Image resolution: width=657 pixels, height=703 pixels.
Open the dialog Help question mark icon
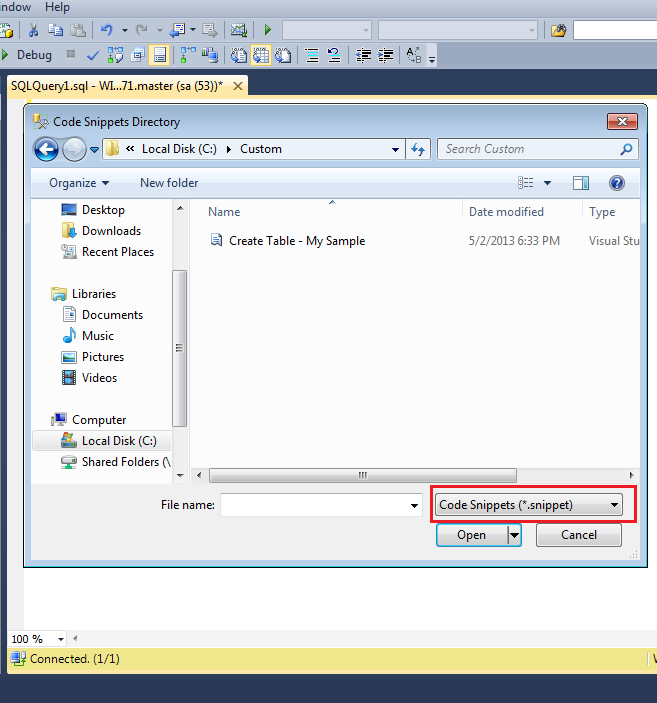point(617,183)
